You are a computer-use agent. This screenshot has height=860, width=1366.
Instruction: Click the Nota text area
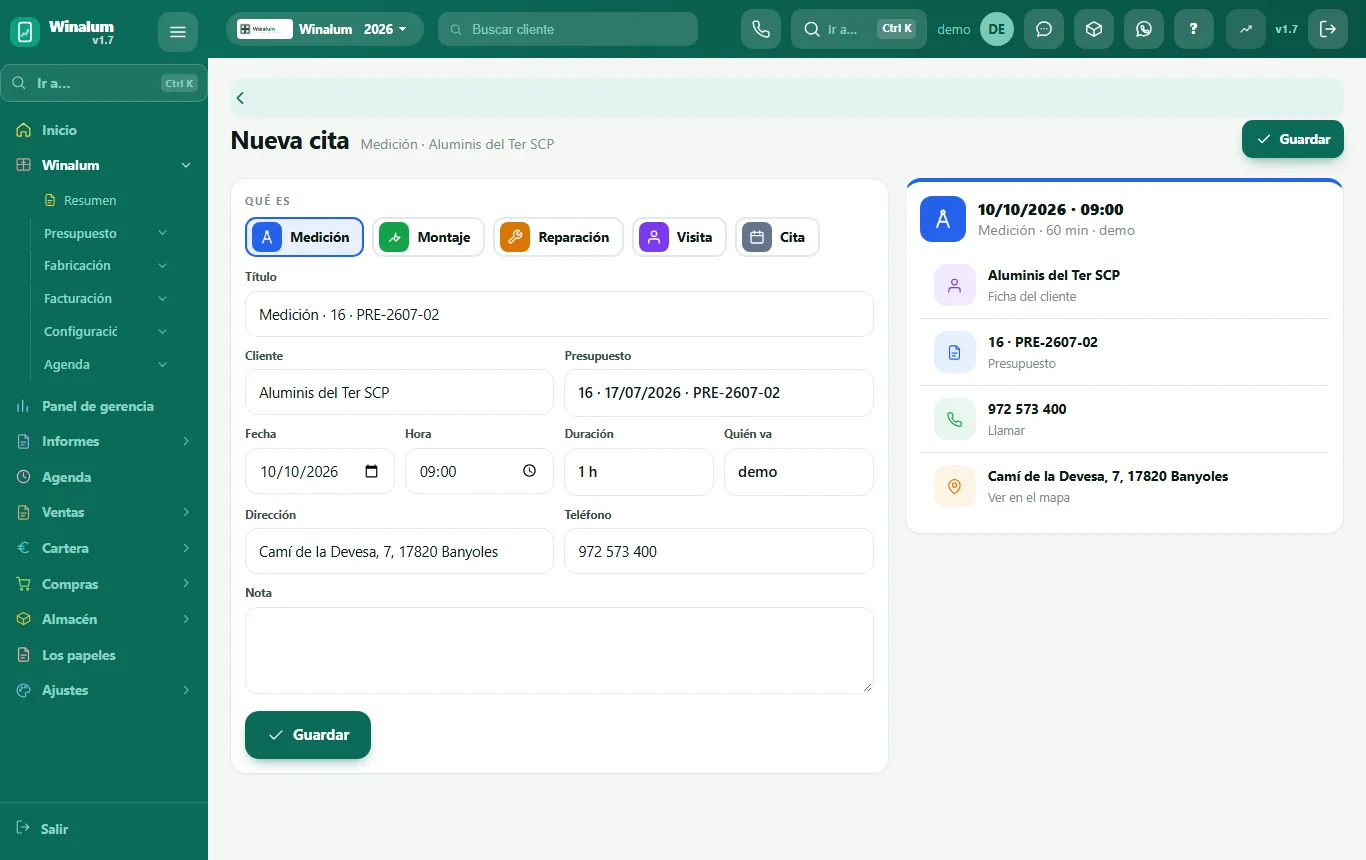point(559,650)
